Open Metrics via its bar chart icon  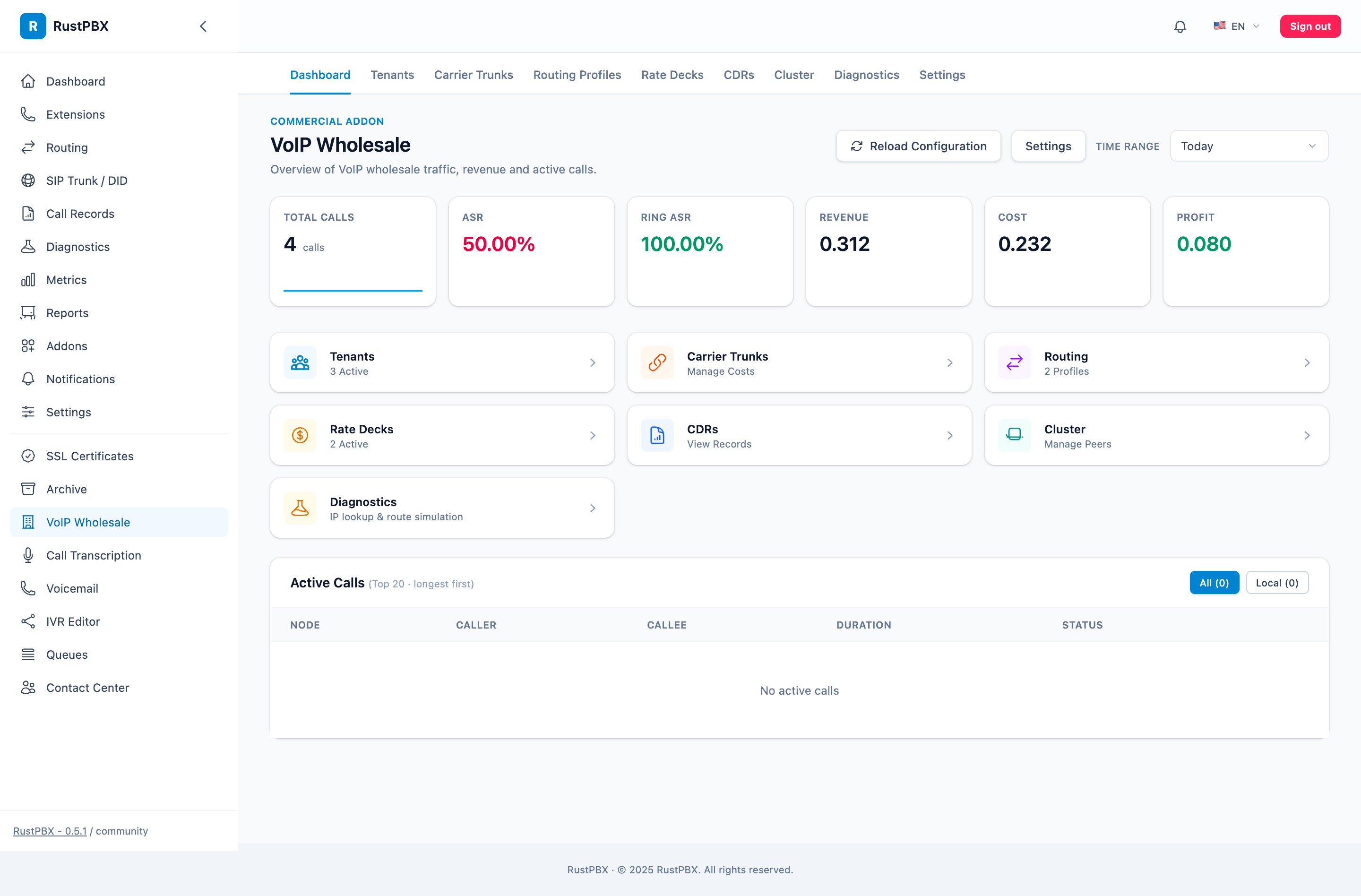(28, 280)
